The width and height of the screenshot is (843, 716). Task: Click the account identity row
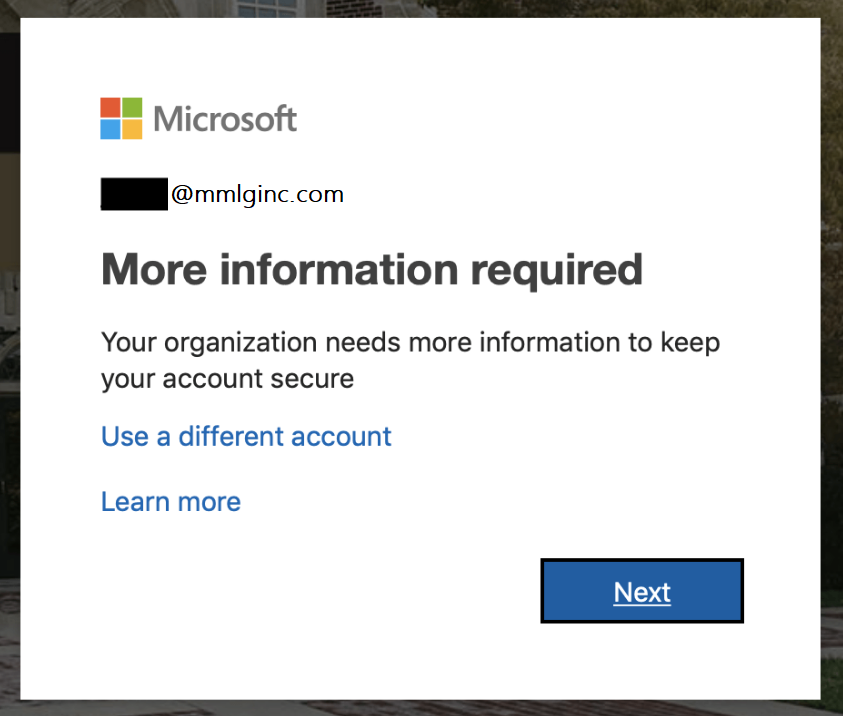222,194
